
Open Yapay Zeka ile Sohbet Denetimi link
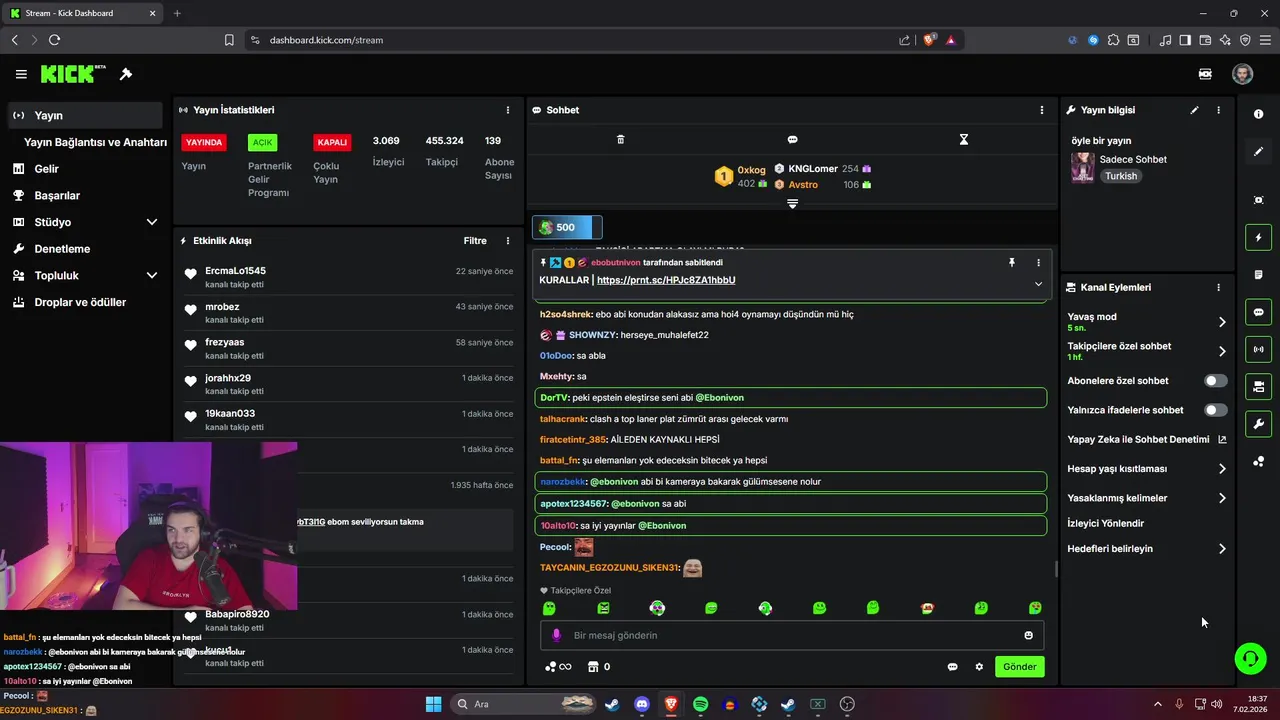click(x=1146, y=439)
